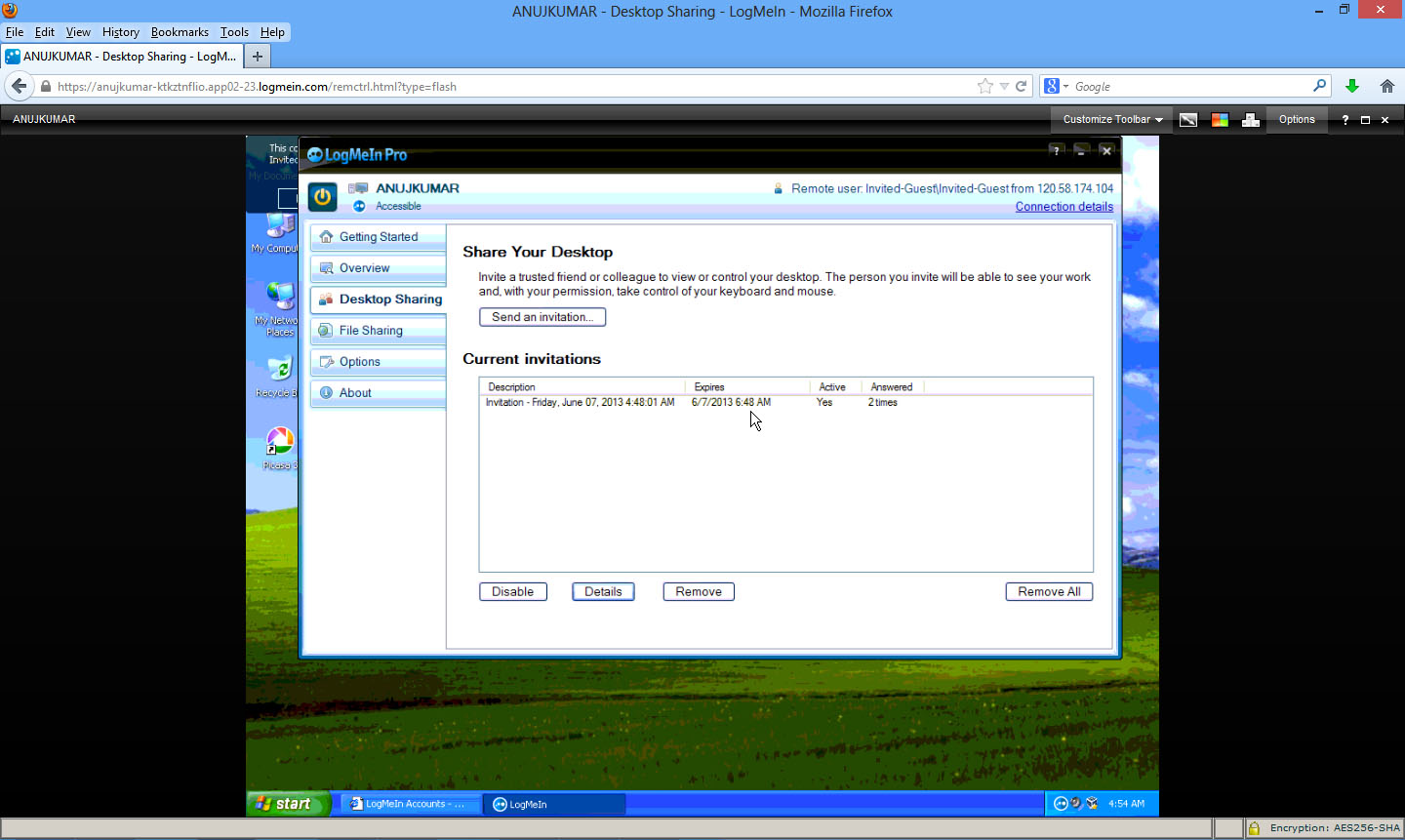This screenshot has height=840, width=1405.
Task: Select the invitation row dated June 07, 2013
Action: click(786, 402)
